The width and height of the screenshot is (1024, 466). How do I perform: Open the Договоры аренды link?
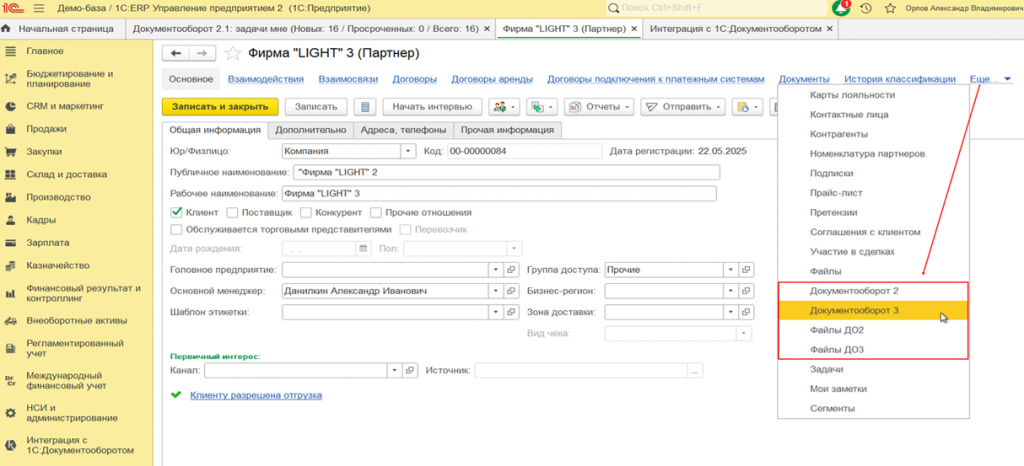pyautogui.click(x=492, y=79)
